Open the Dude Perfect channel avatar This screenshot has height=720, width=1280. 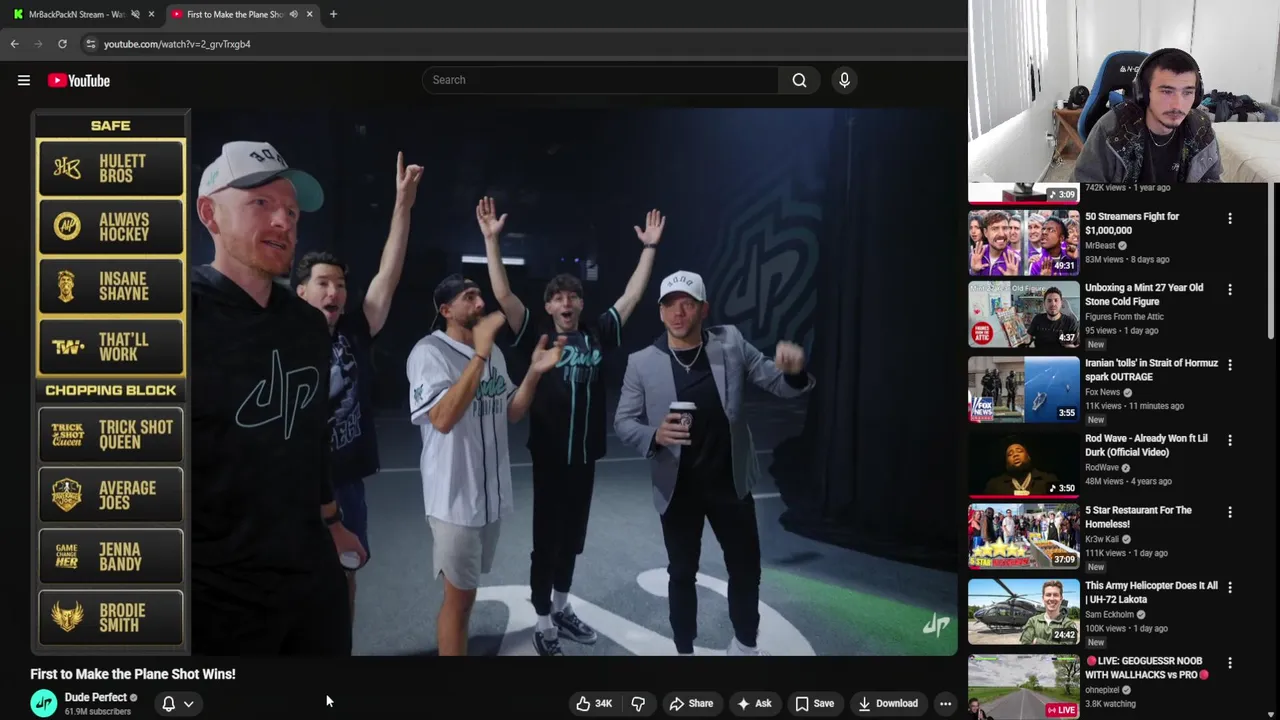point(44,704)
